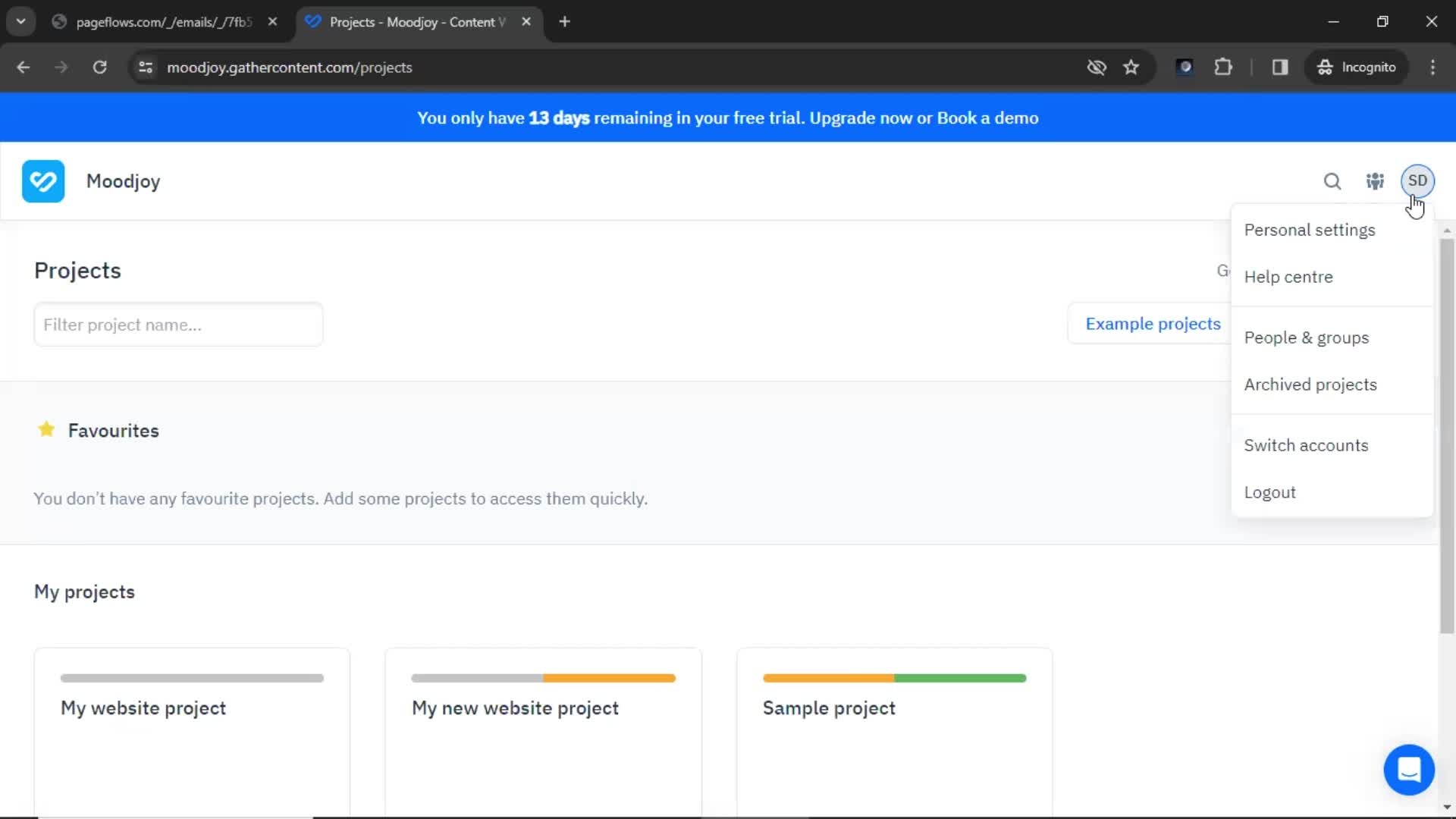Open the people and groups icon
The width and height of the screenshot is (1456, 819).
click(x=1375, y=181)
